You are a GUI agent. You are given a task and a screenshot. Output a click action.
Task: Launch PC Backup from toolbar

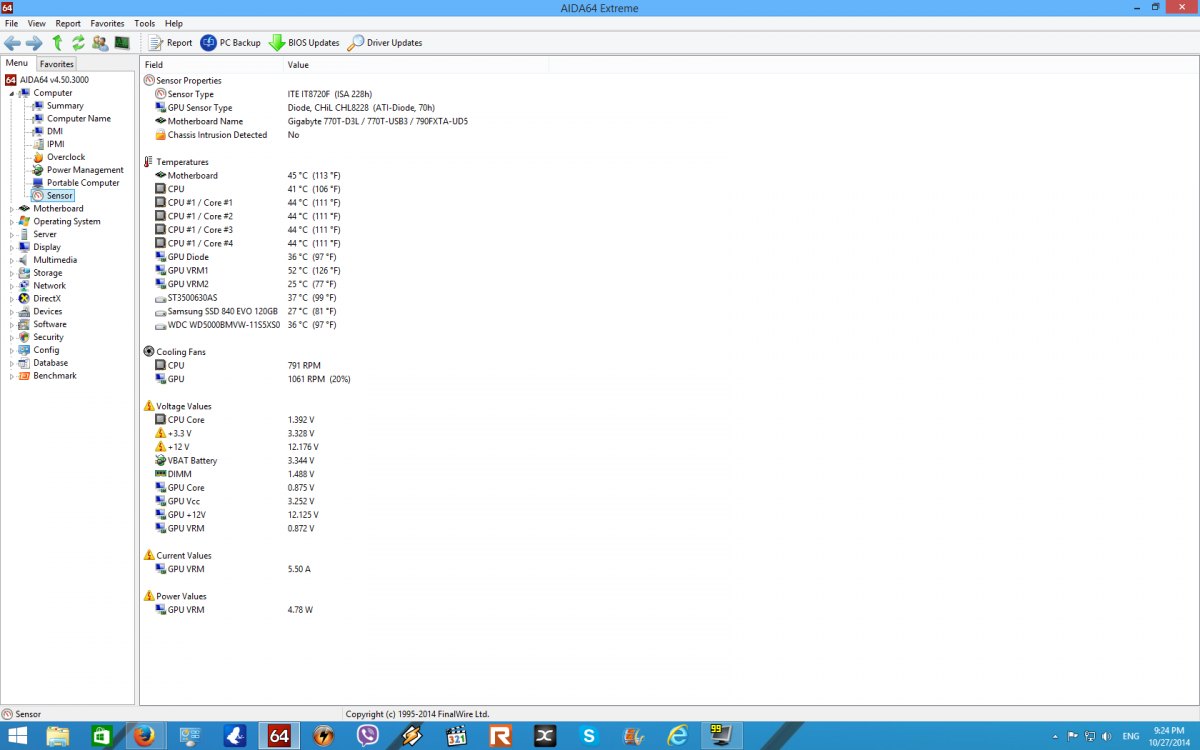[231, 43]
